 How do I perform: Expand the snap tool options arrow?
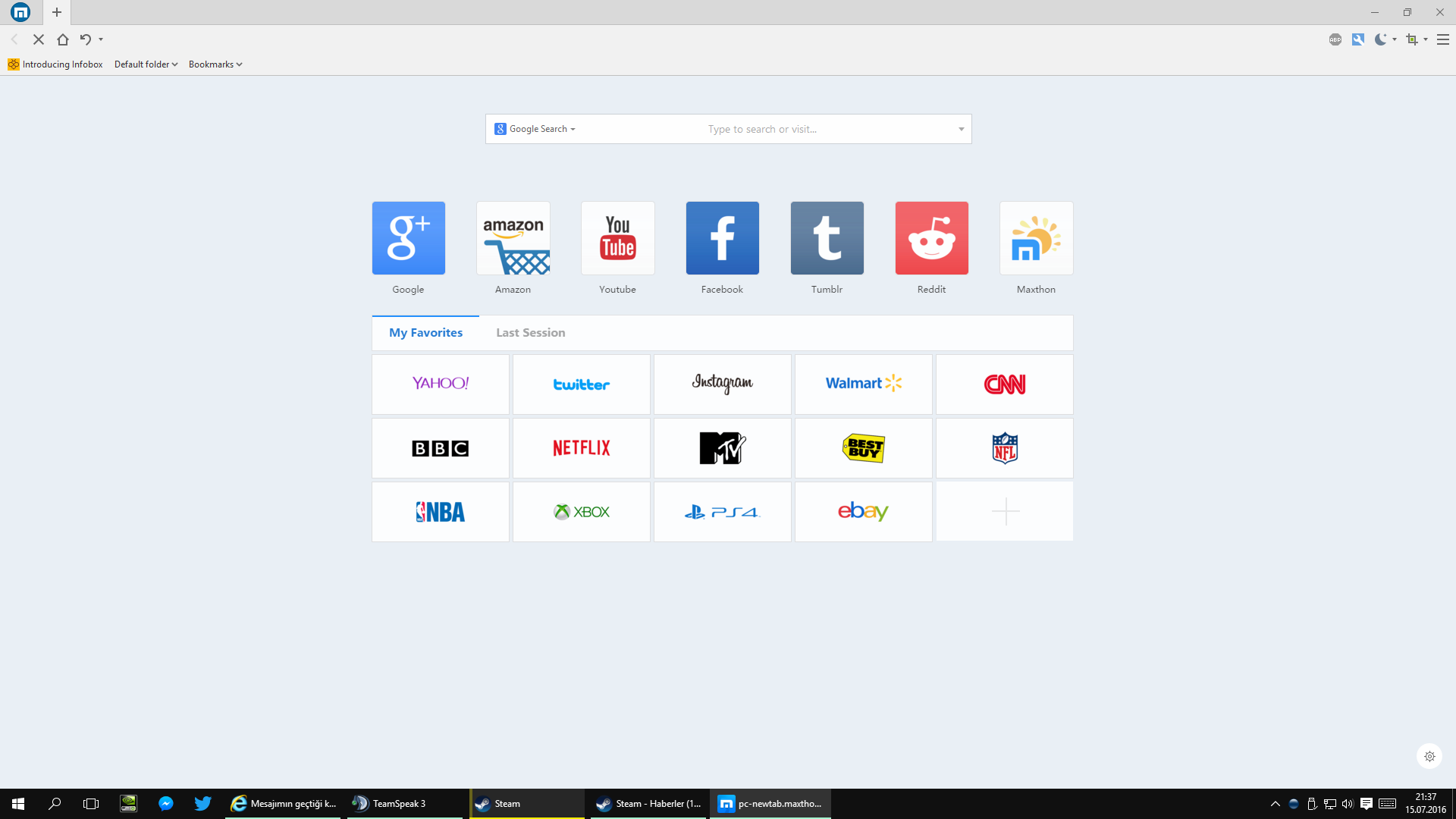point(1426,39)
